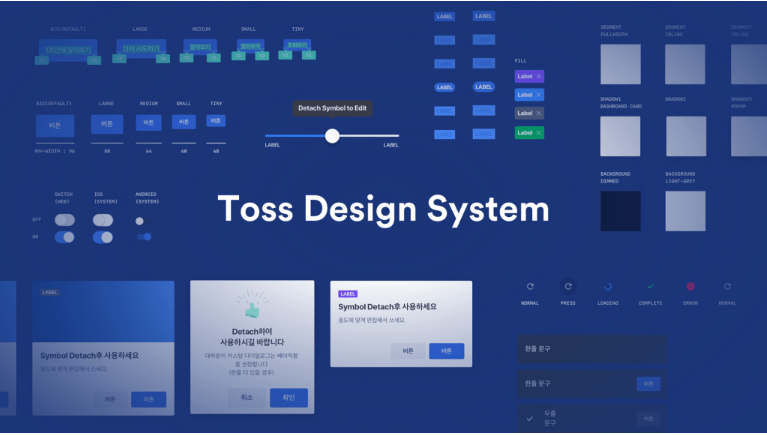
Task: Click the LABEL badge on the card's image header
Action: [50, 293]
